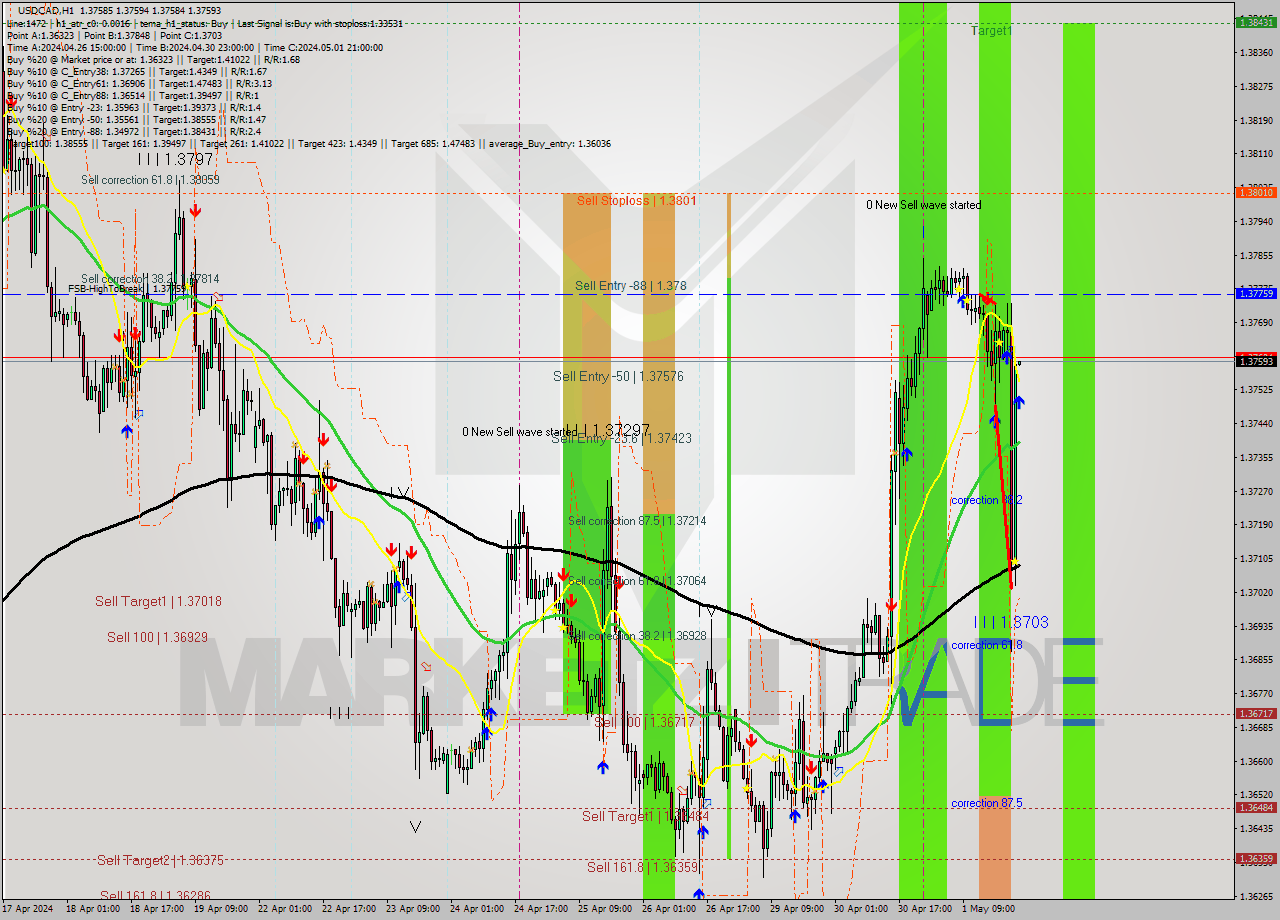Screen dimensions: 1280x920
Task: Click the '26 Apr 17:00' time label
Action: [734, 909]
